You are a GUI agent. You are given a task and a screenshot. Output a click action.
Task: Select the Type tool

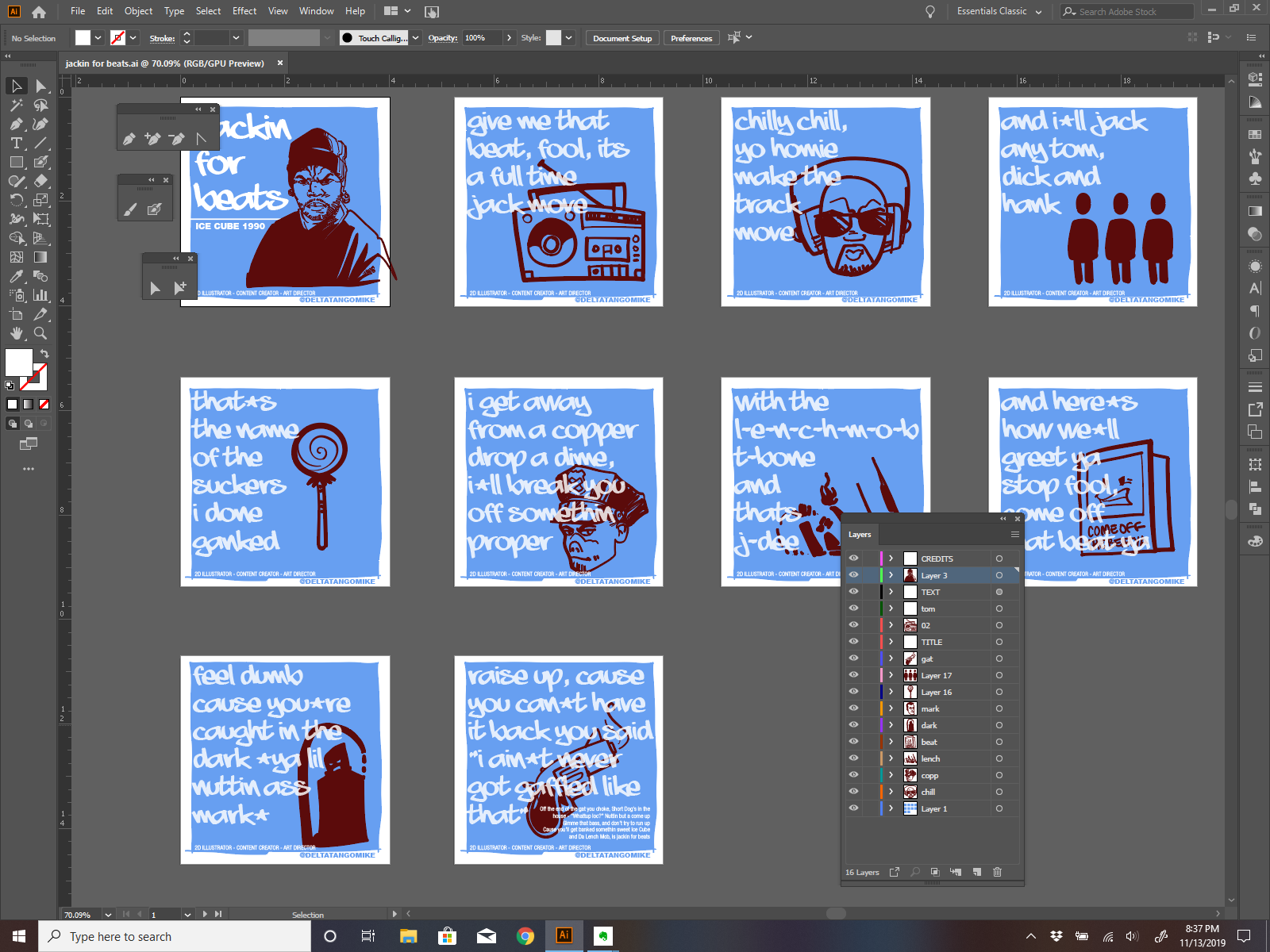pyautogui.click(x=16, y=143)
